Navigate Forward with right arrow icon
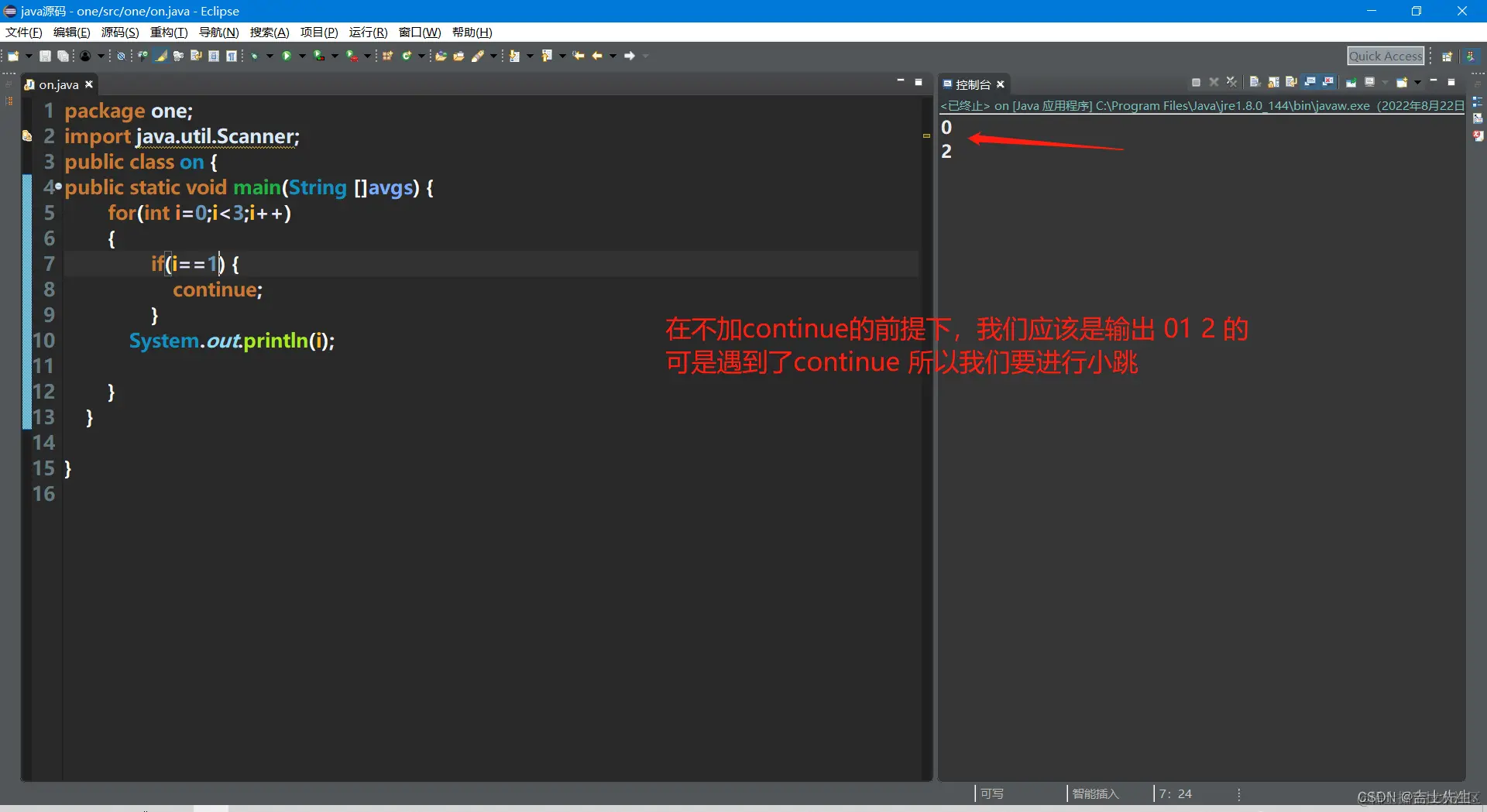 tap(630, 56)
